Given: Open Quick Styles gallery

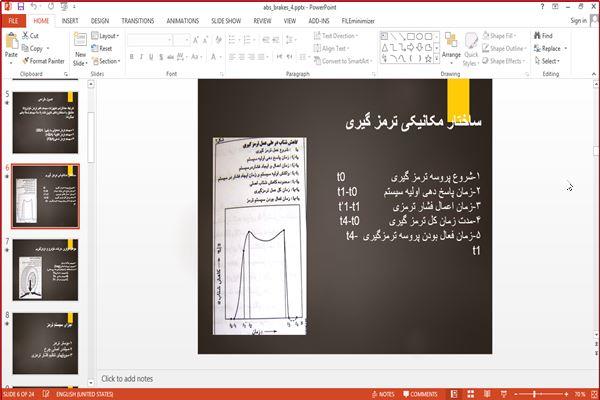Looking at the screenshot, I should [x=471, y=50].
